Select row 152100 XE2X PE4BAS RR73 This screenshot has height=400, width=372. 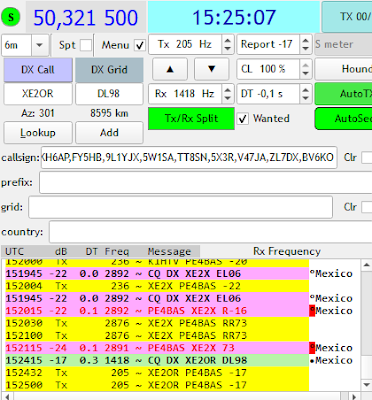[157, 336]
